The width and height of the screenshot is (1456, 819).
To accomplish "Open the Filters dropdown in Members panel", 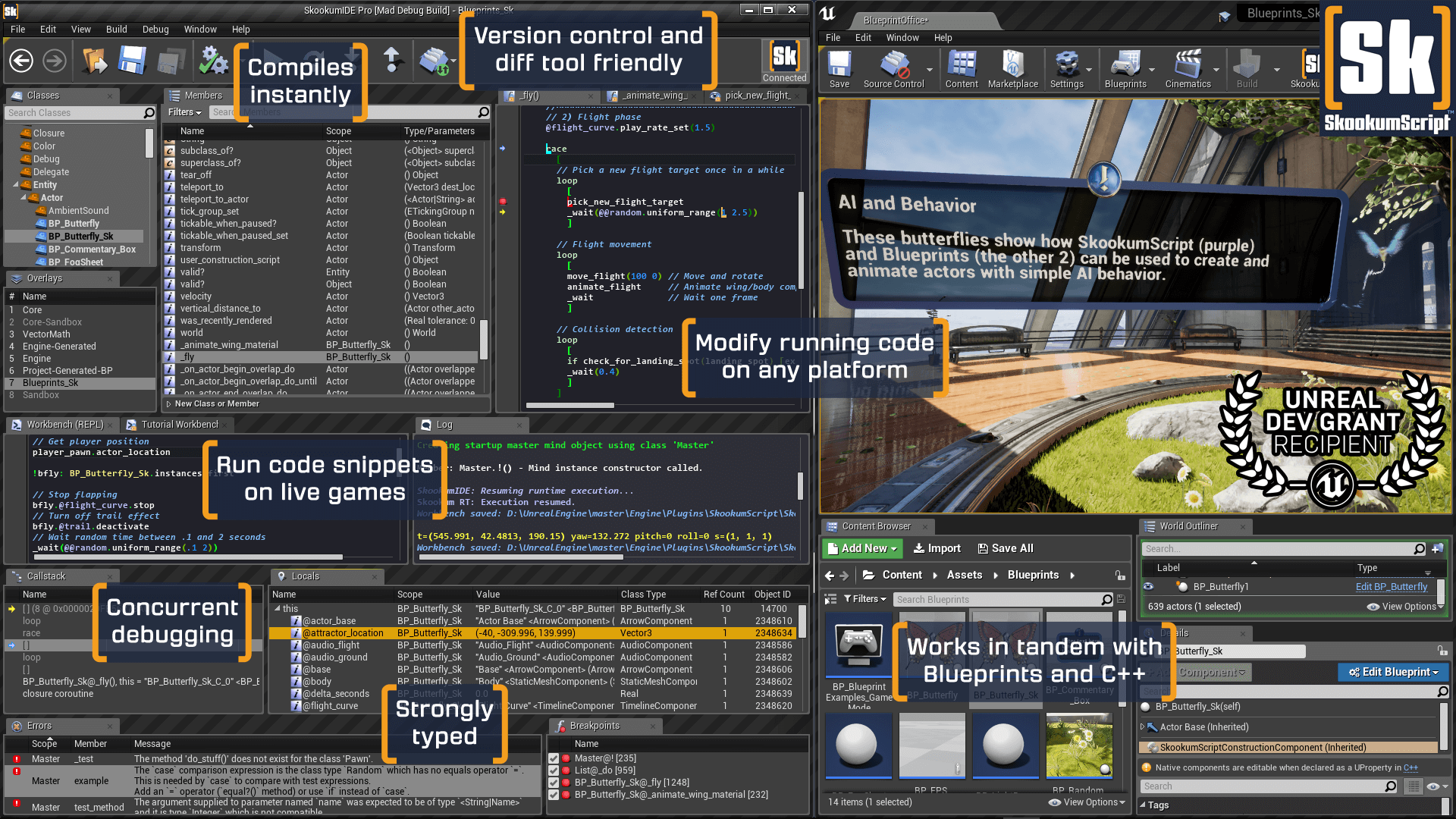I will pyautogui.click(x=185, y=112).
